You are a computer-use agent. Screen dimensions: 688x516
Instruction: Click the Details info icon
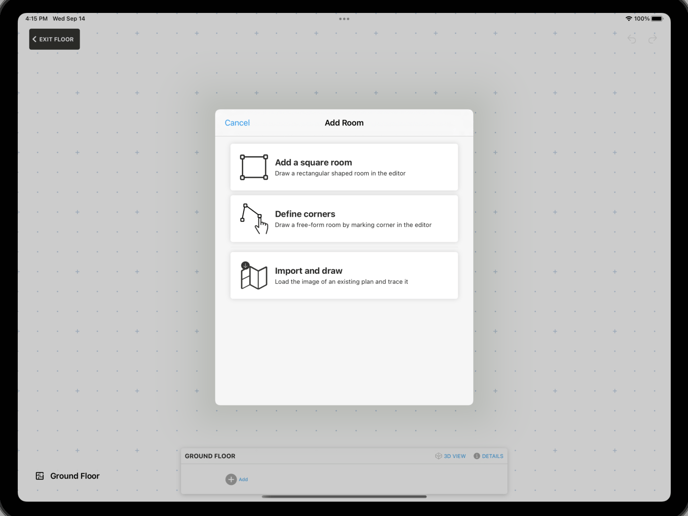pos(477,456)
